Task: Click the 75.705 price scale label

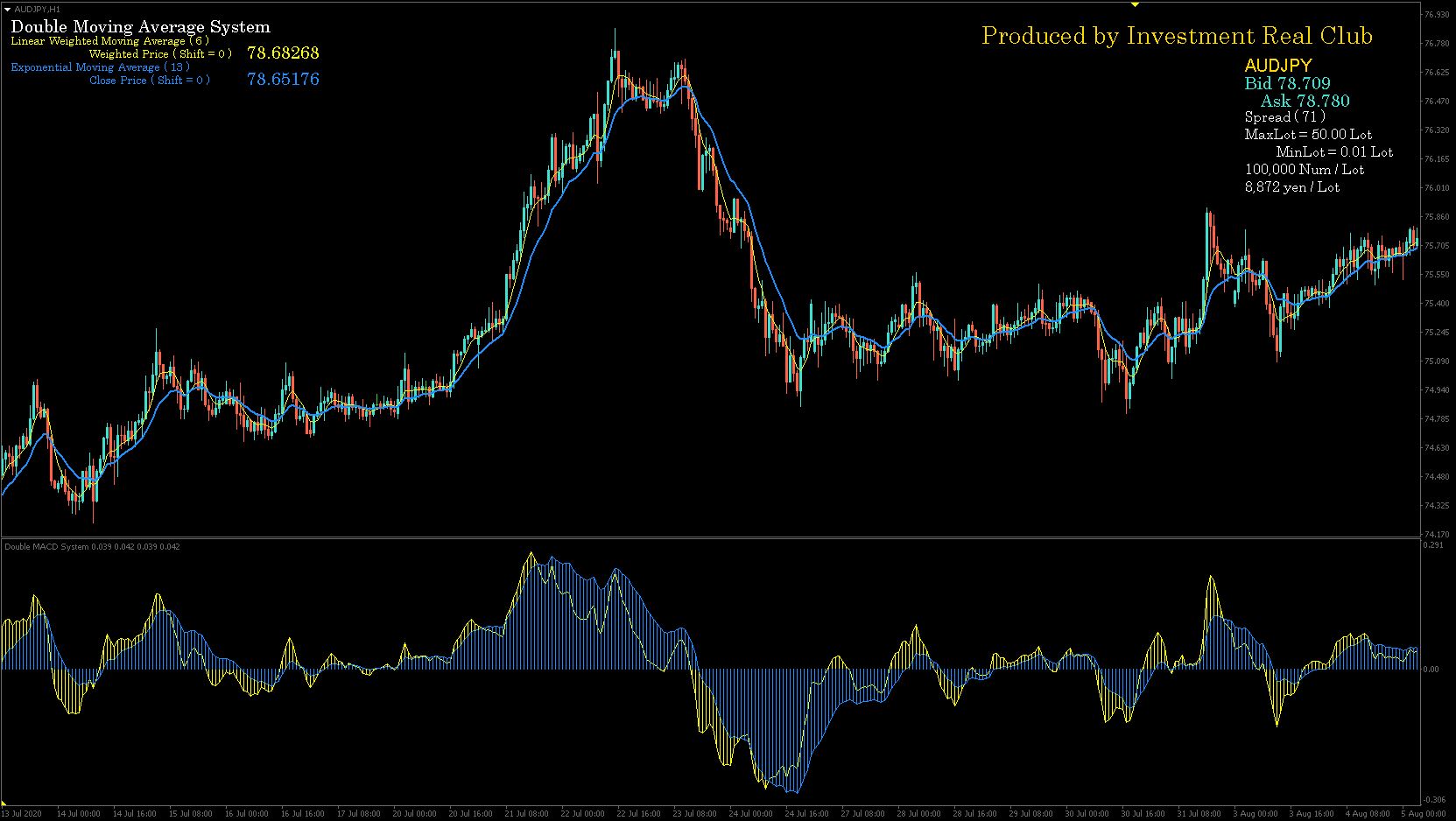Action: coord(1436,246)
